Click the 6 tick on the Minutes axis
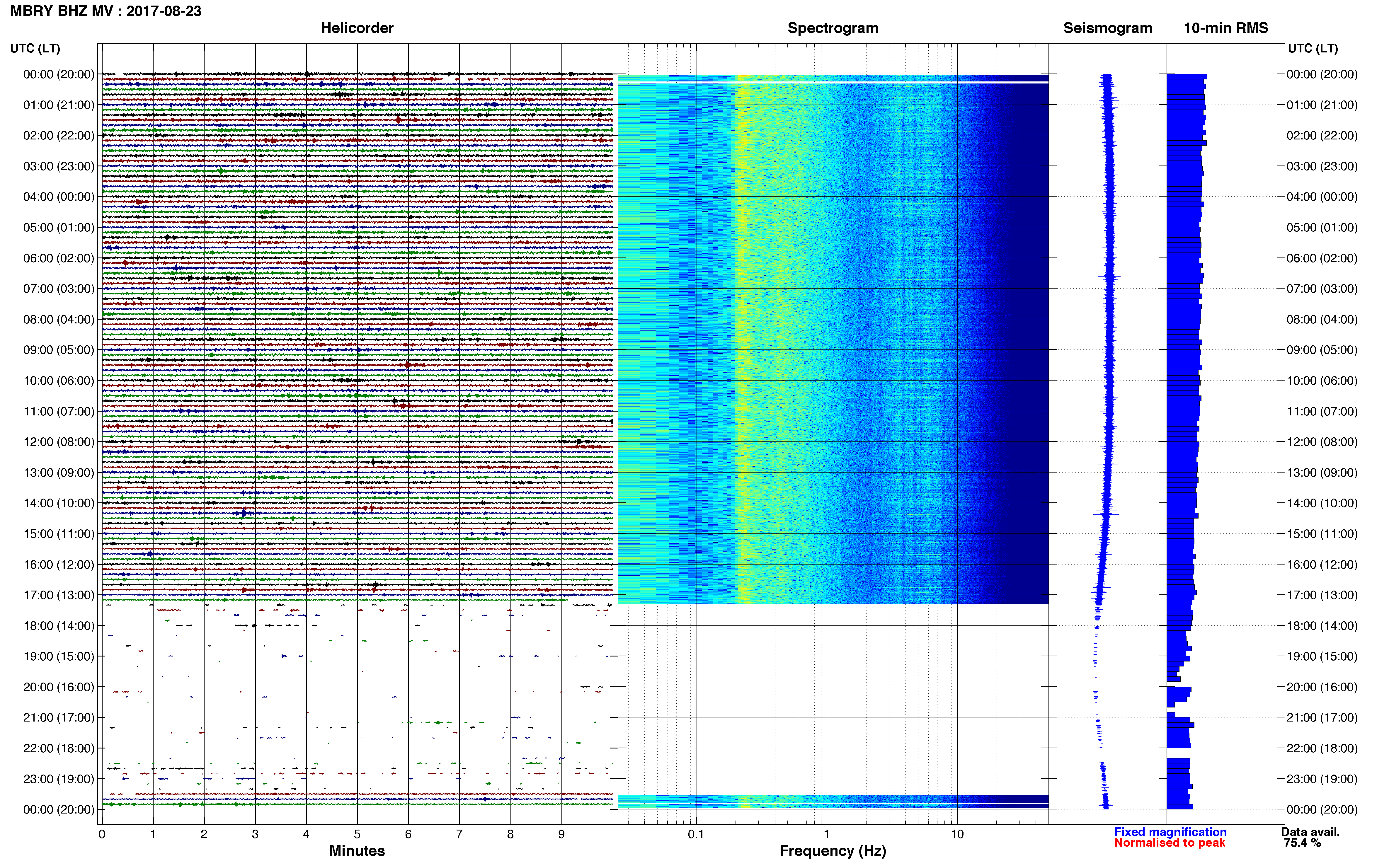The image size is (1389, 868). pyautogui.click(x=408, y=834)
